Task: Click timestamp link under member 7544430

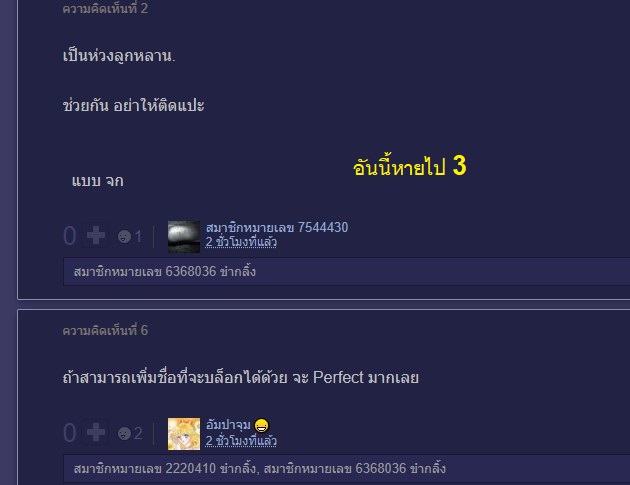Action: [241, 242]
